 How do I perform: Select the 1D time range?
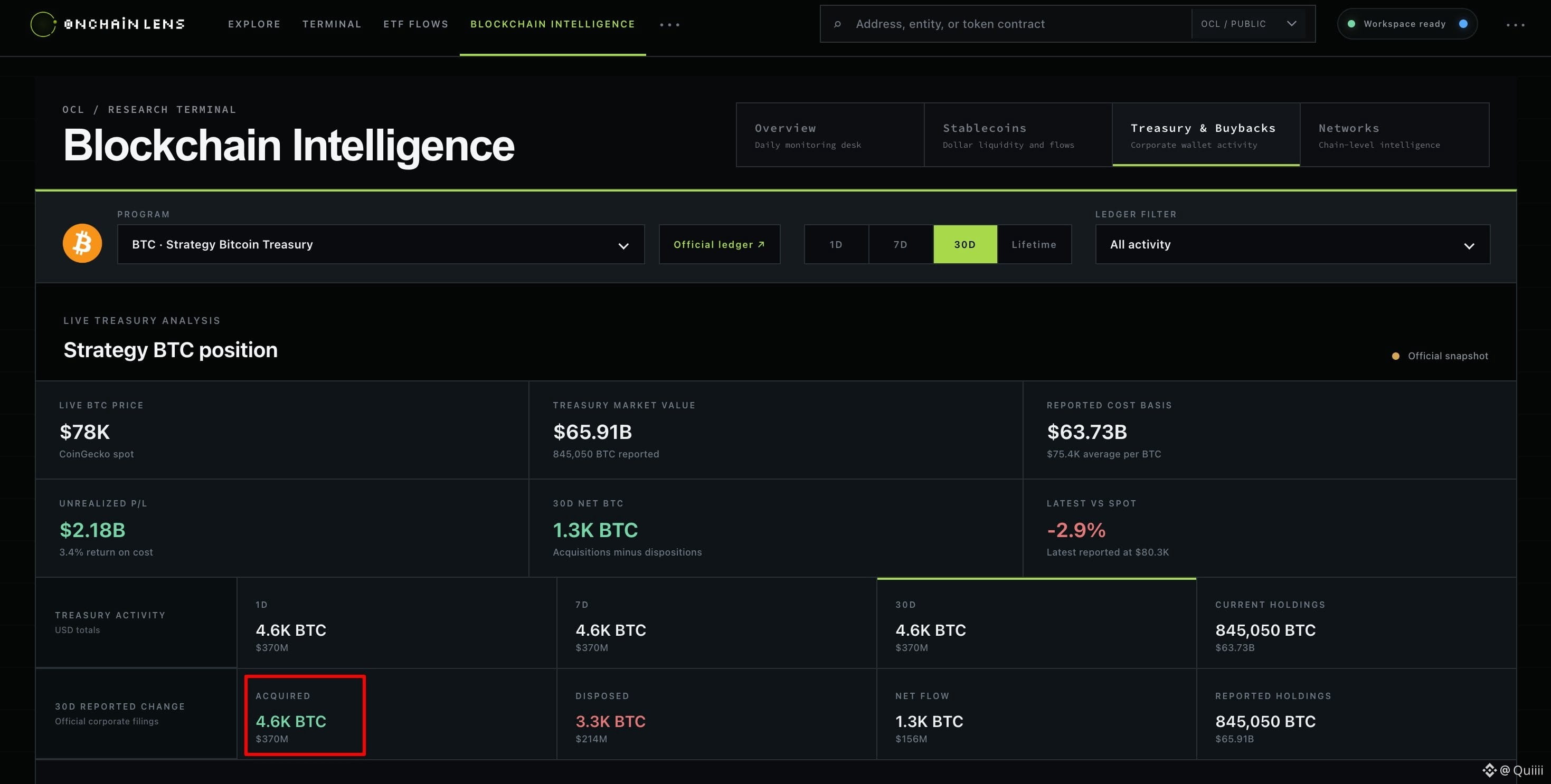836,244
